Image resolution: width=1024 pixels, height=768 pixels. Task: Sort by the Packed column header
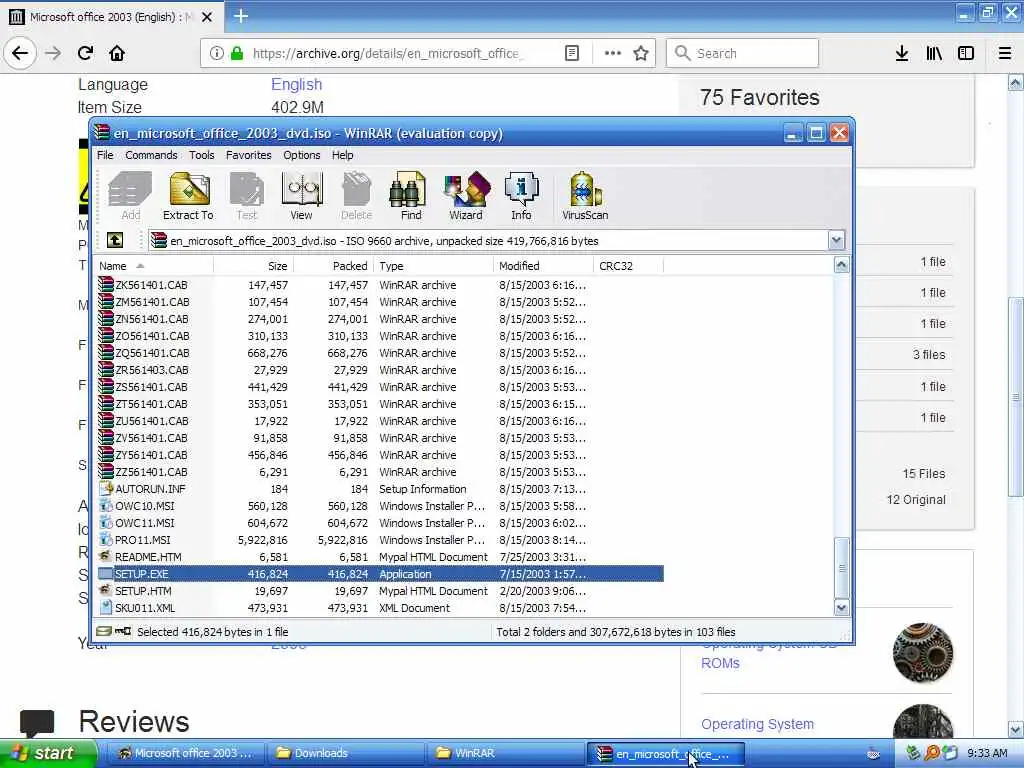pos(334,266)
